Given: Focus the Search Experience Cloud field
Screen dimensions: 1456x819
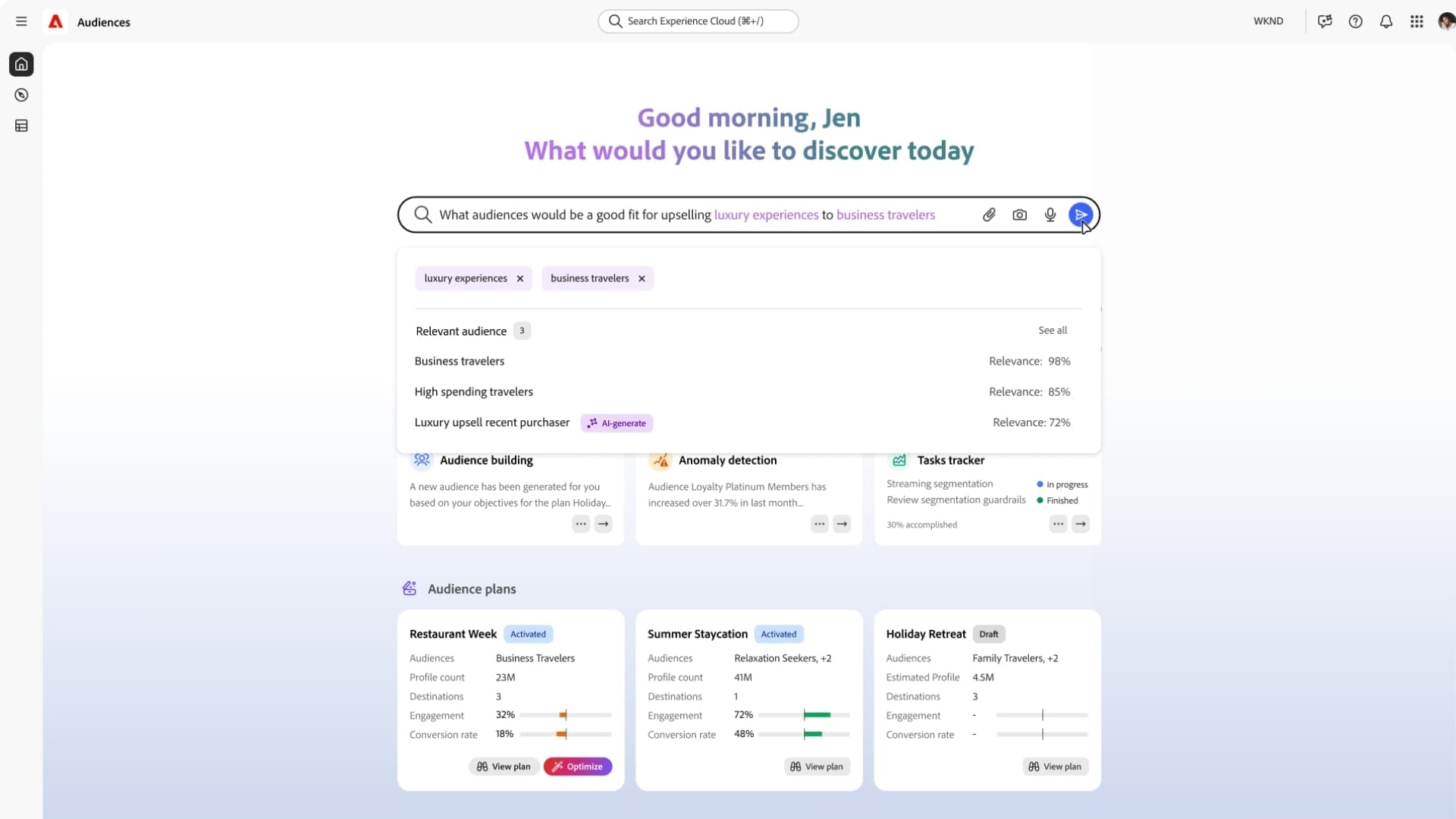Looking at the screenshot, I should 698,21.
